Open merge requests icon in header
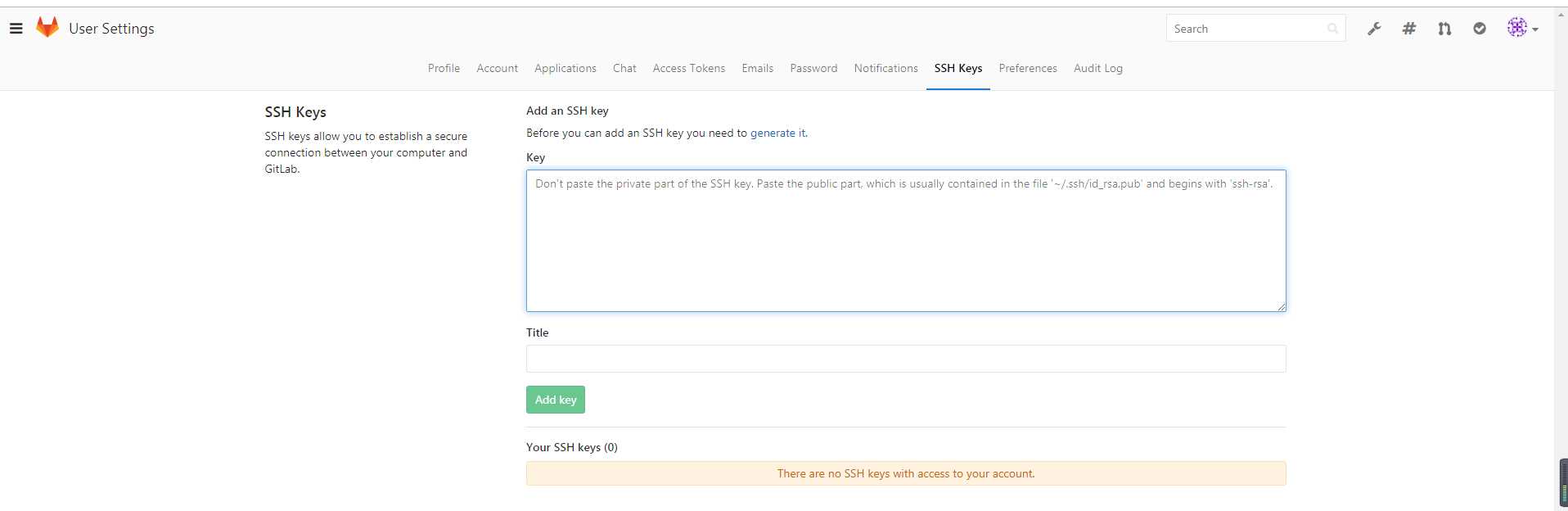1568x511 pixels. [1444, 29]
